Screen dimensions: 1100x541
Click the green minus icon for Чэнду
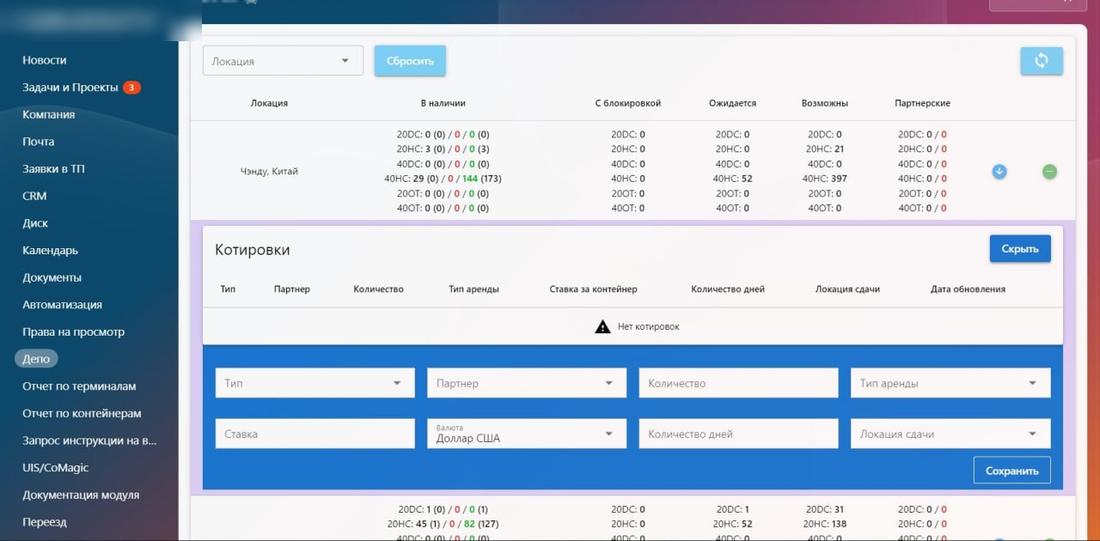point(1049,171)
